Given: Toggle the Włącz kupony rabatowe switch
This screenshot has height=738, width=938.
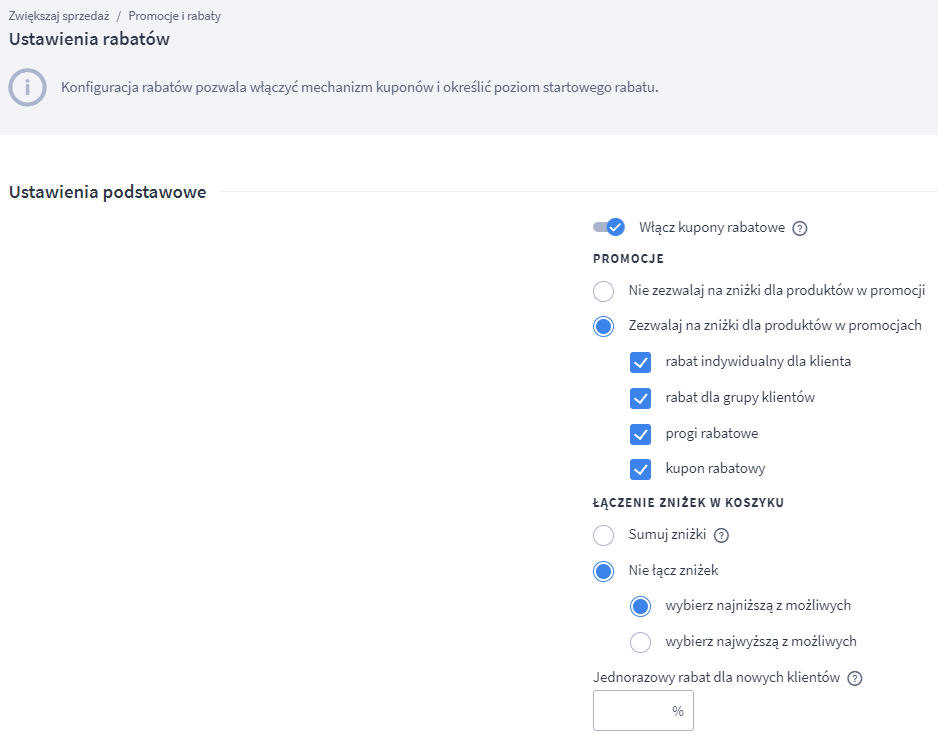Looking at the screenshot, I should pyautogui.click(x=608, y=227).
